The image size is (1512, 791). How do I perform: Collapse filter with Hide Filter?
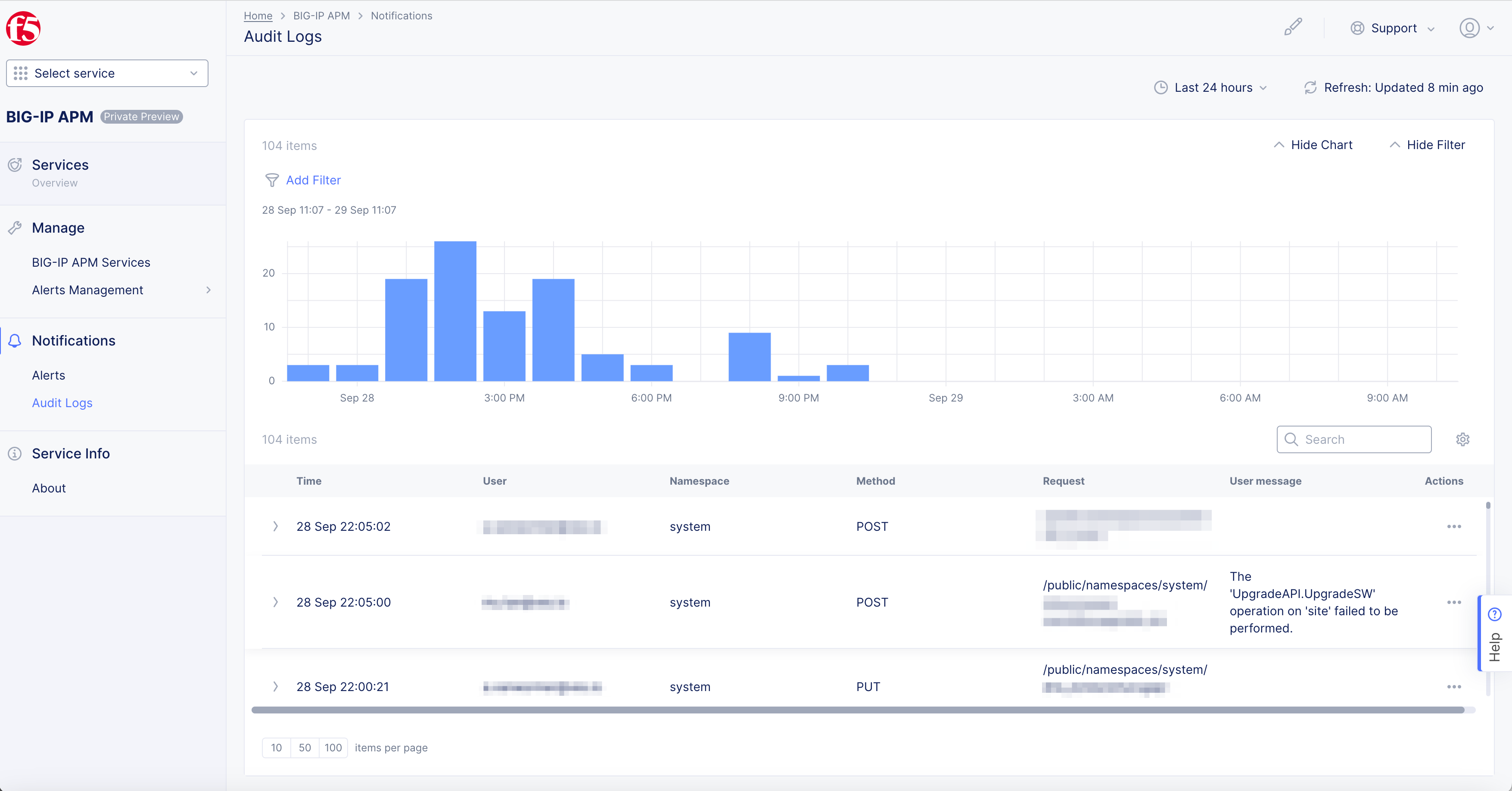coord(1427,145)
